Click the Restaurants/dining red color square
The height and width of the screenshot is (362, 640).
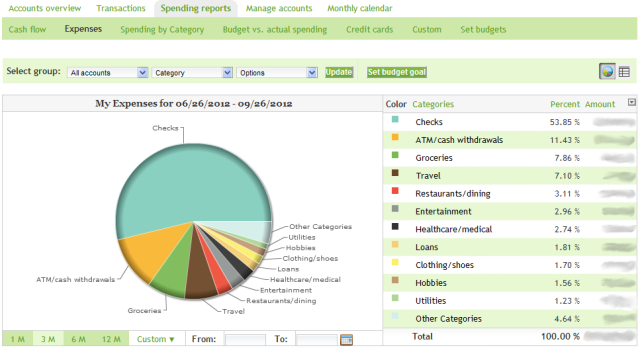point(395,191)
